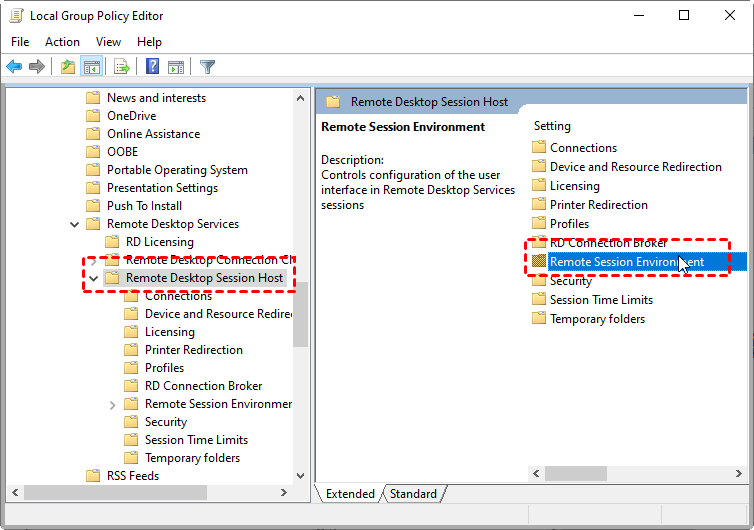Select RD Connection Broker in the left tree
The image size is (754, 530).
pyautogui.click(x=203, y=386)
